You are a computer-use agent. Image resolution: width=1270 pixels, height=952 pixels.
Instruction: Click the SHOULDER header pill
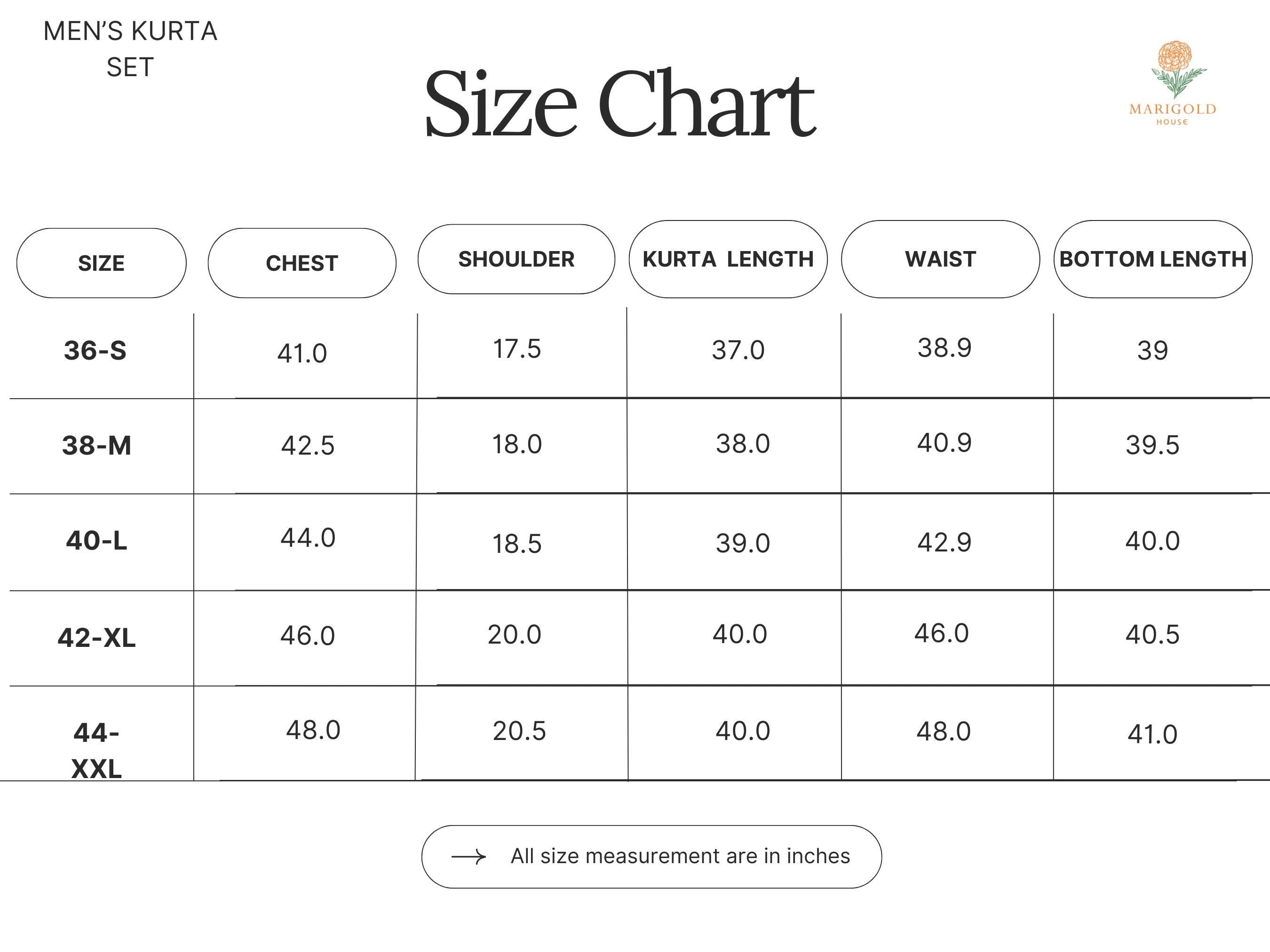point(516,259)
